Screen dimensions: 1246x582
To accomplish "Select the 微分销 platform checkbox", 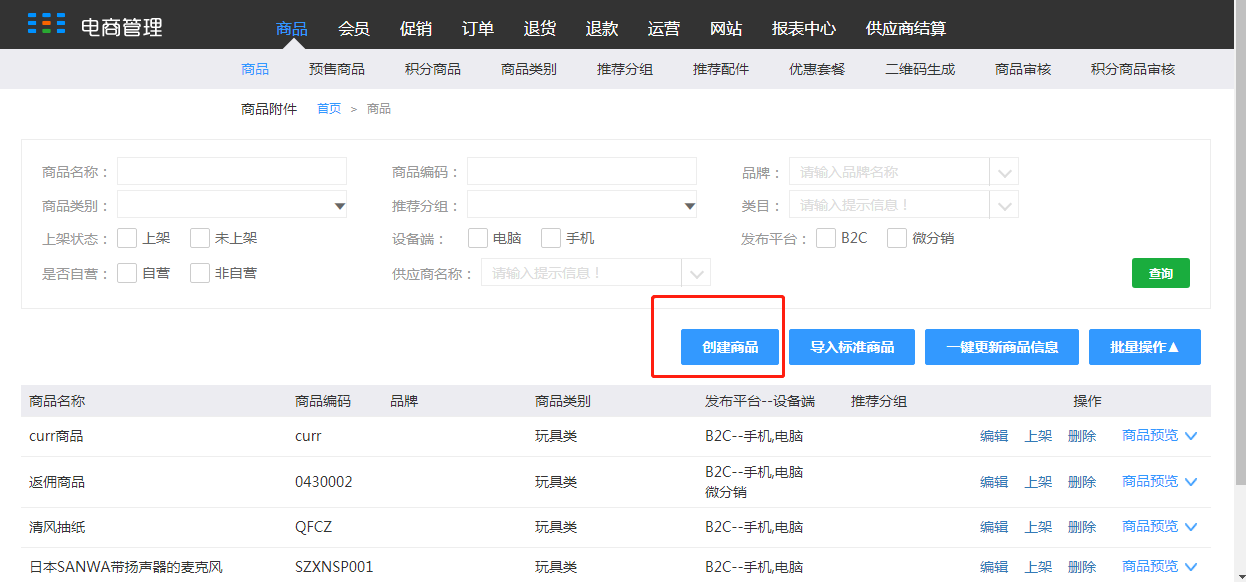I will pos(897,238).
